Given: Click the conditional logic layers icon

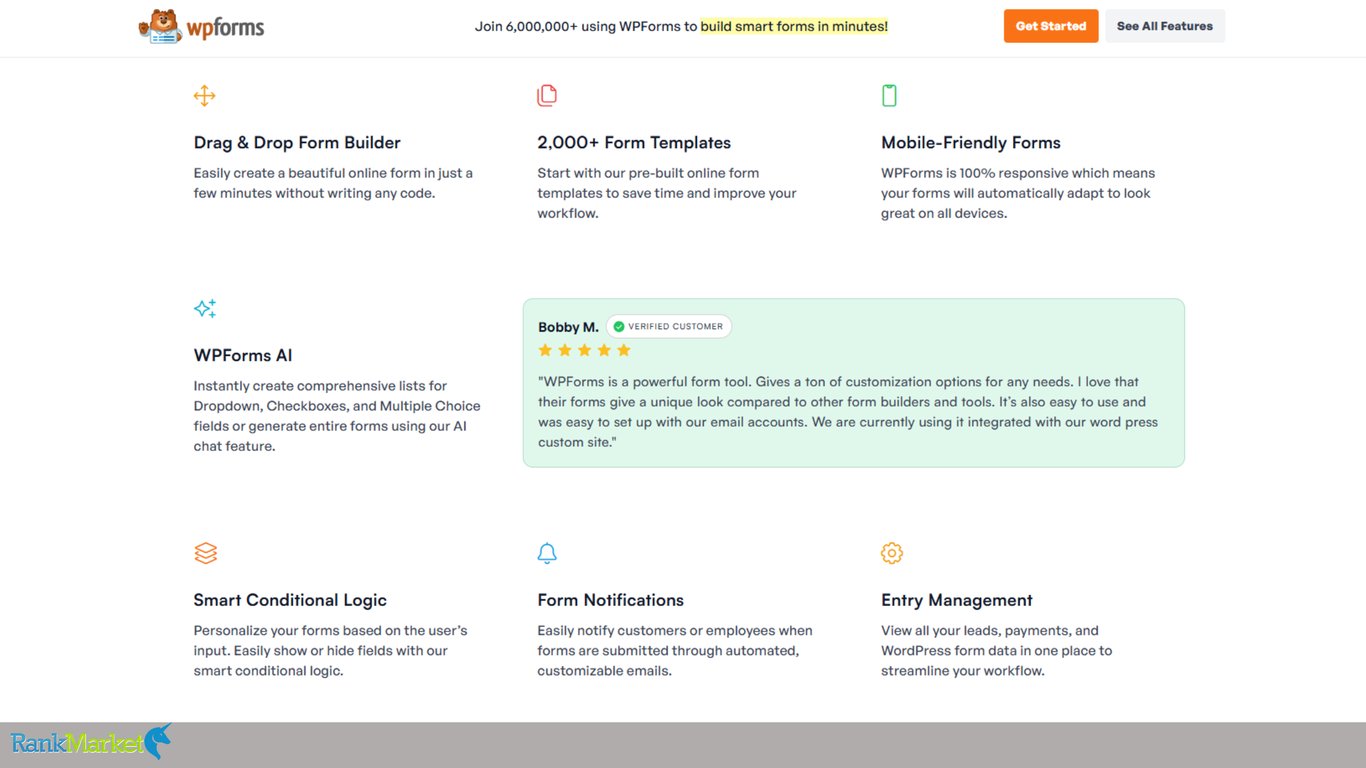Looking at the screenshot, I should [x=205, y=553].
